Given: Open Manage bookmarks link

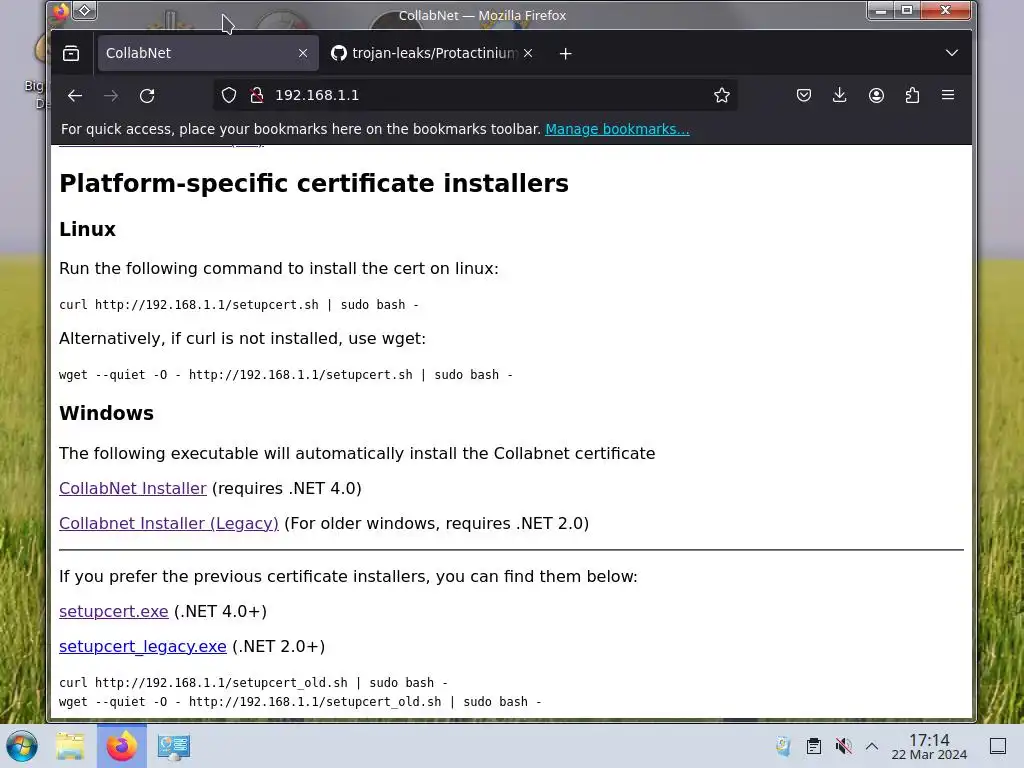Looking at the screenshot, I should coord(617,129).
